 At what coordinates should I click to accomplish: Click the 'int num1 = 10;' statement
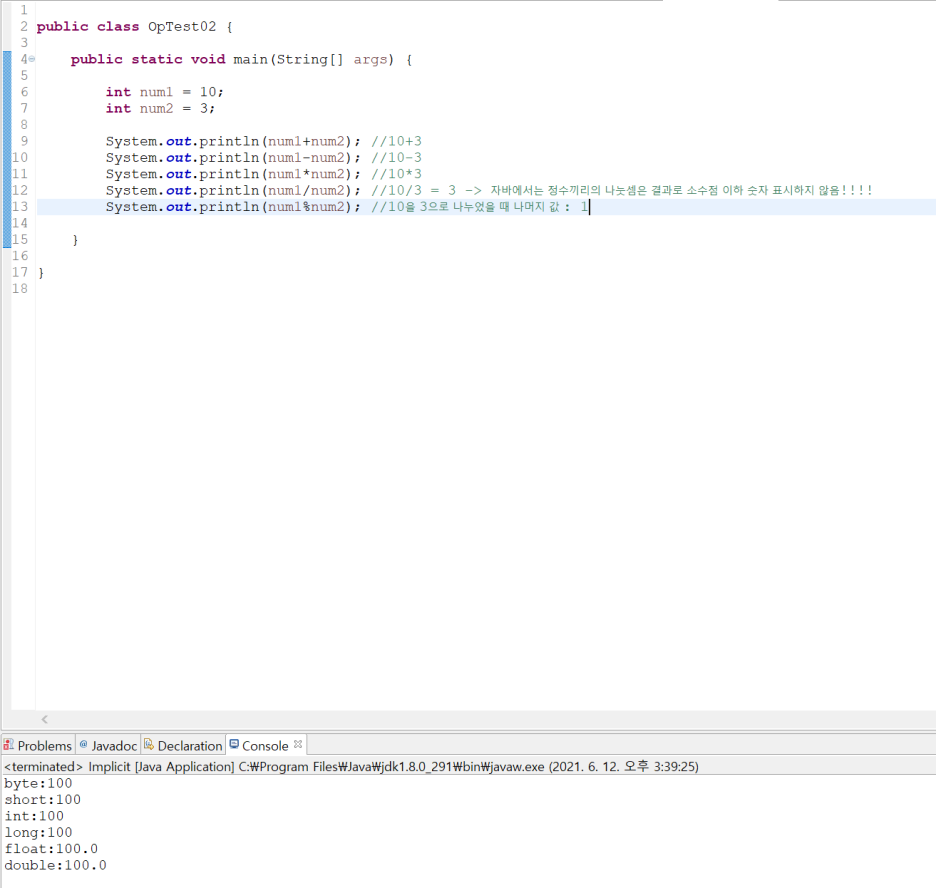coord(165,92)
